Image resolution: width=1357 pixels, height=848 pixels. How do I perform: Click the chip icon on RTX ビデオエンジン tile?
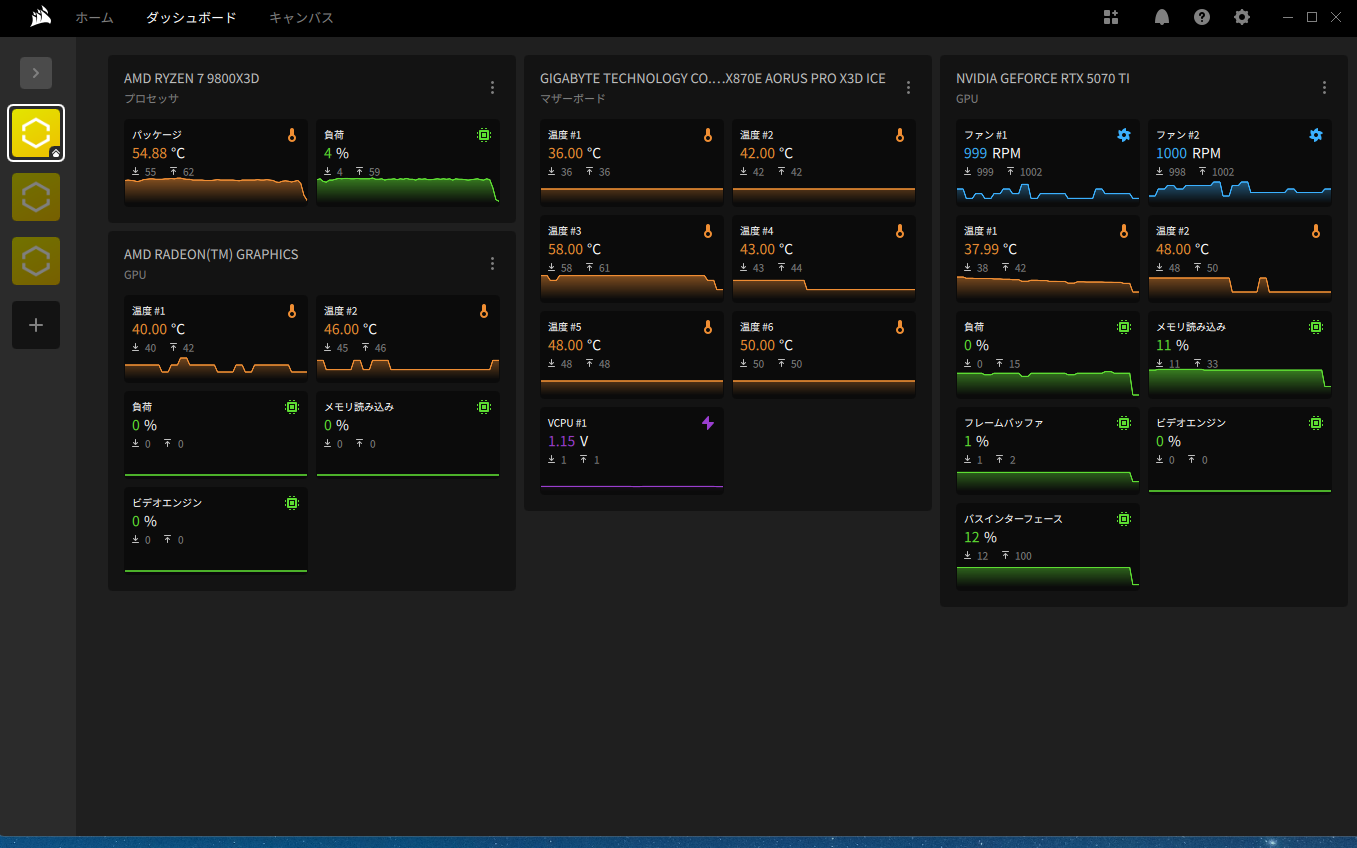tap(1316, 423)
